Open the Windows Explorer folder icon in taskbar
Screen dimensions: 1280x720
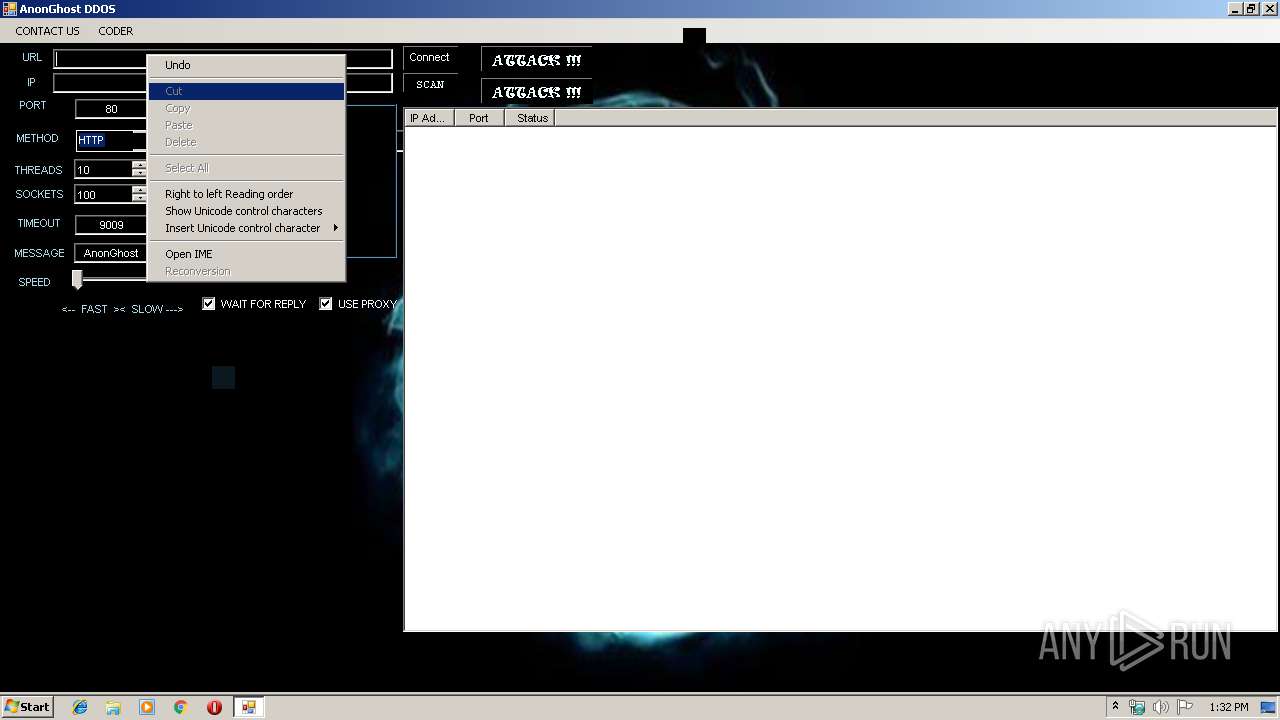pyautogui.click(x=113, y=707)
